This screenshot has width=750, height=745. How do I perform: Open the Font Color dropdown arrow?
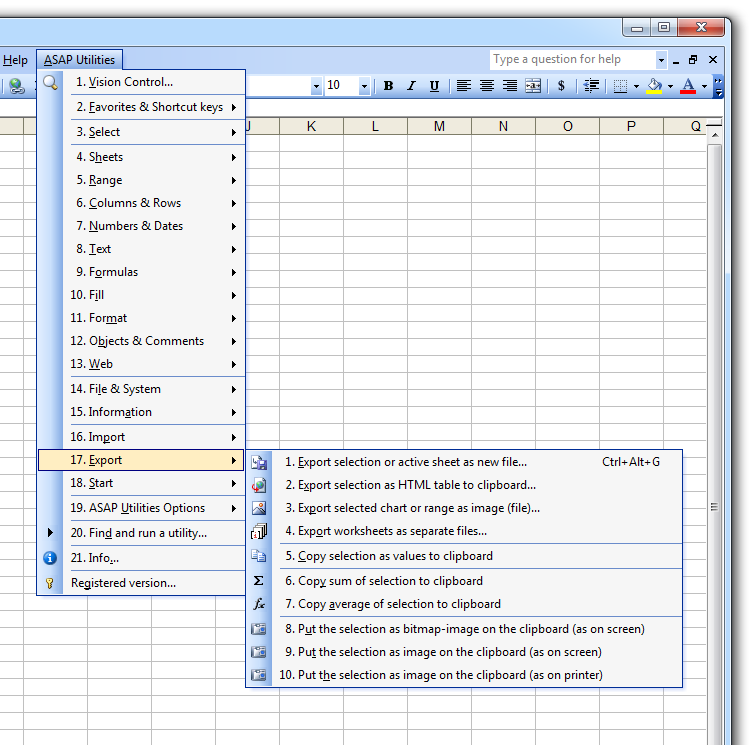pyautogui.click(x=704, y=86)
